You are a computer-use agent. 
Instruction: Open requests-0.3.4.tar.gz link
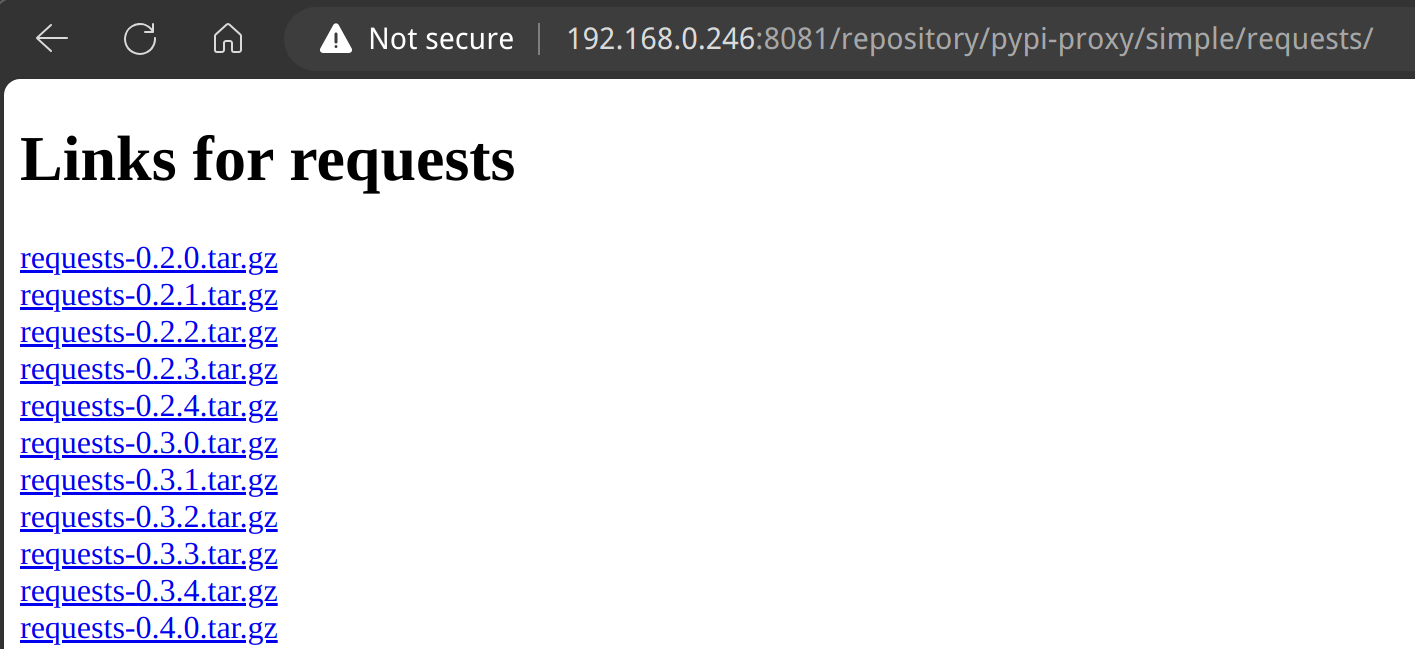point(149,592)
